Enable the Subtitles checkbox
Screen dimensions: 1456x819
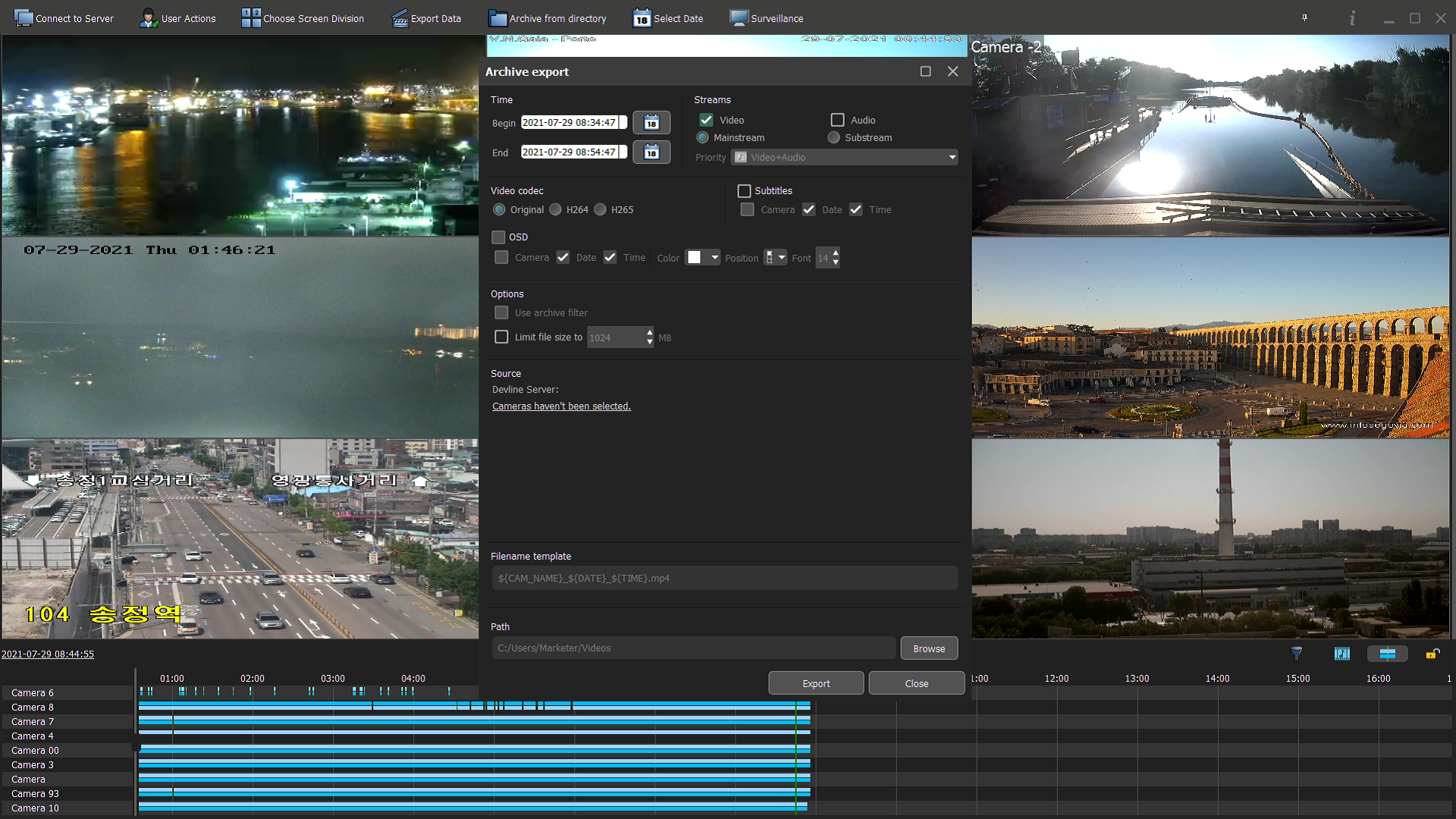(x=744, y=191)
